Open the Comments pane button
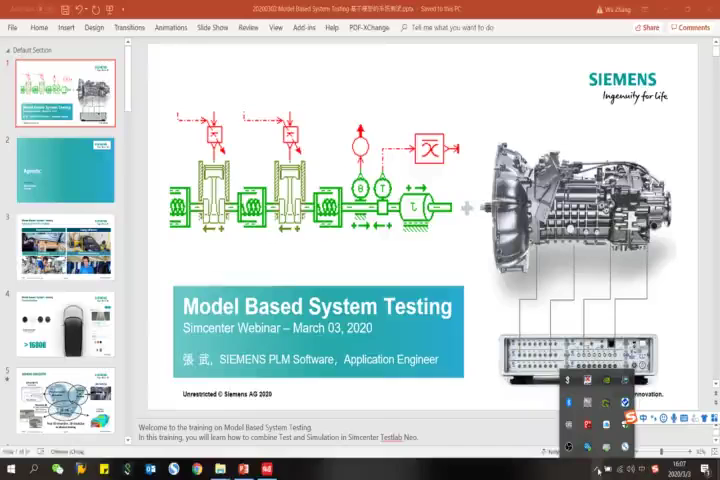The width and height of the screenshot is (720, 480). tap(690, 28)
